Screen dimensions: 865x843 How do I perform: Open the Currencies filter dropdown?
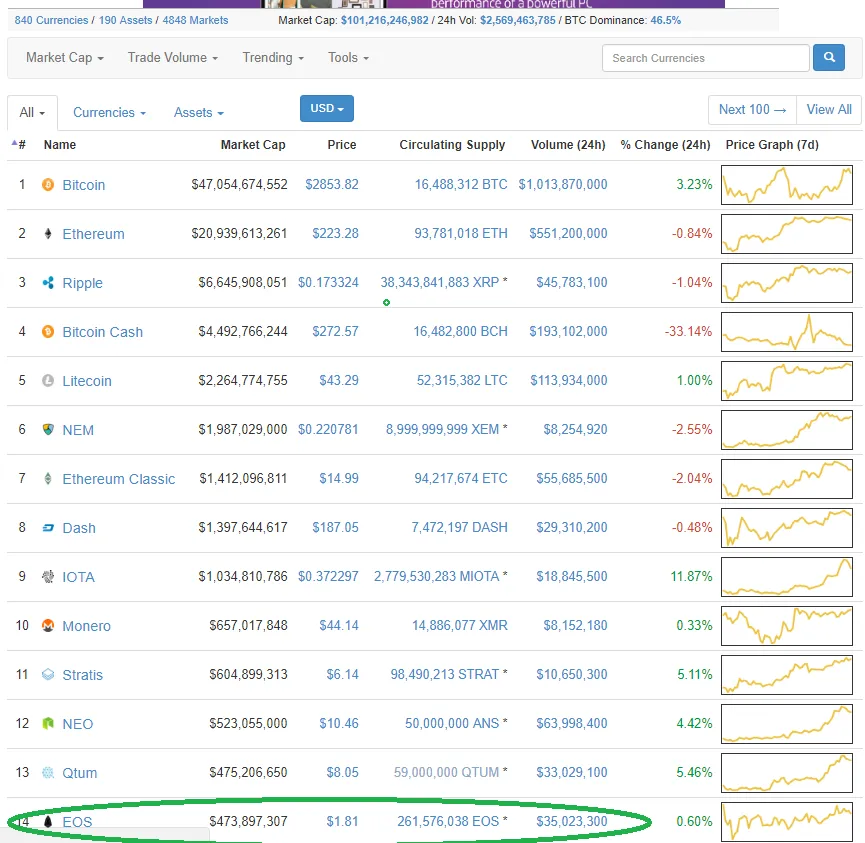pyautogui.click(x=109, y=113)
